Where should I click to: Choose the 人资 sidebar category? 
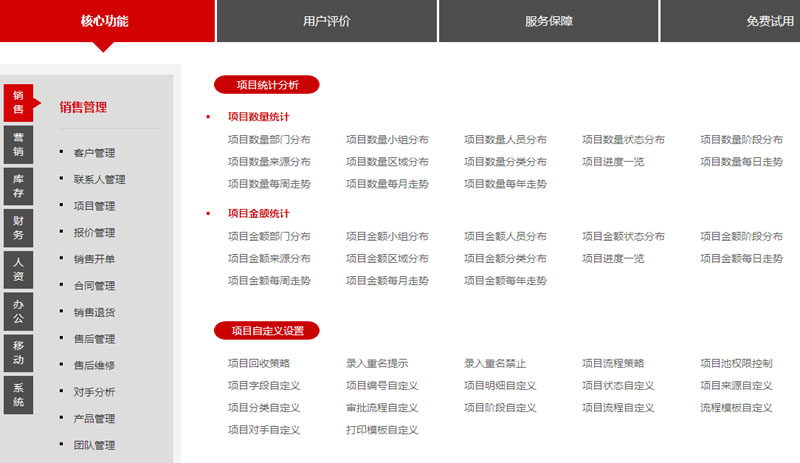(x=18, y=269)
